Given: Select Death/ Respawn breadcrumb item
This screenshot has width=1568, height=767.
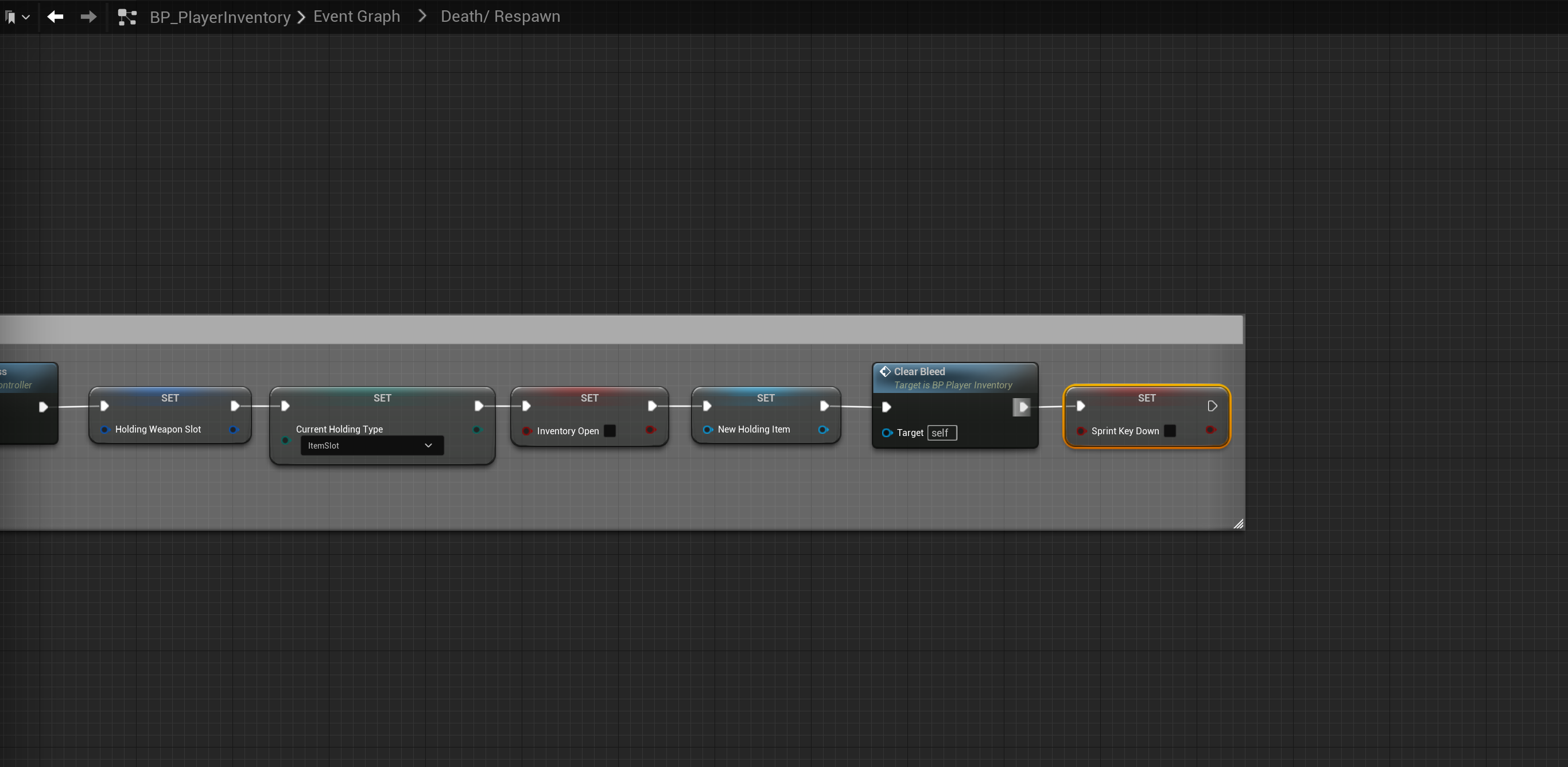Looking at the screenshot, I should point(500,17).
